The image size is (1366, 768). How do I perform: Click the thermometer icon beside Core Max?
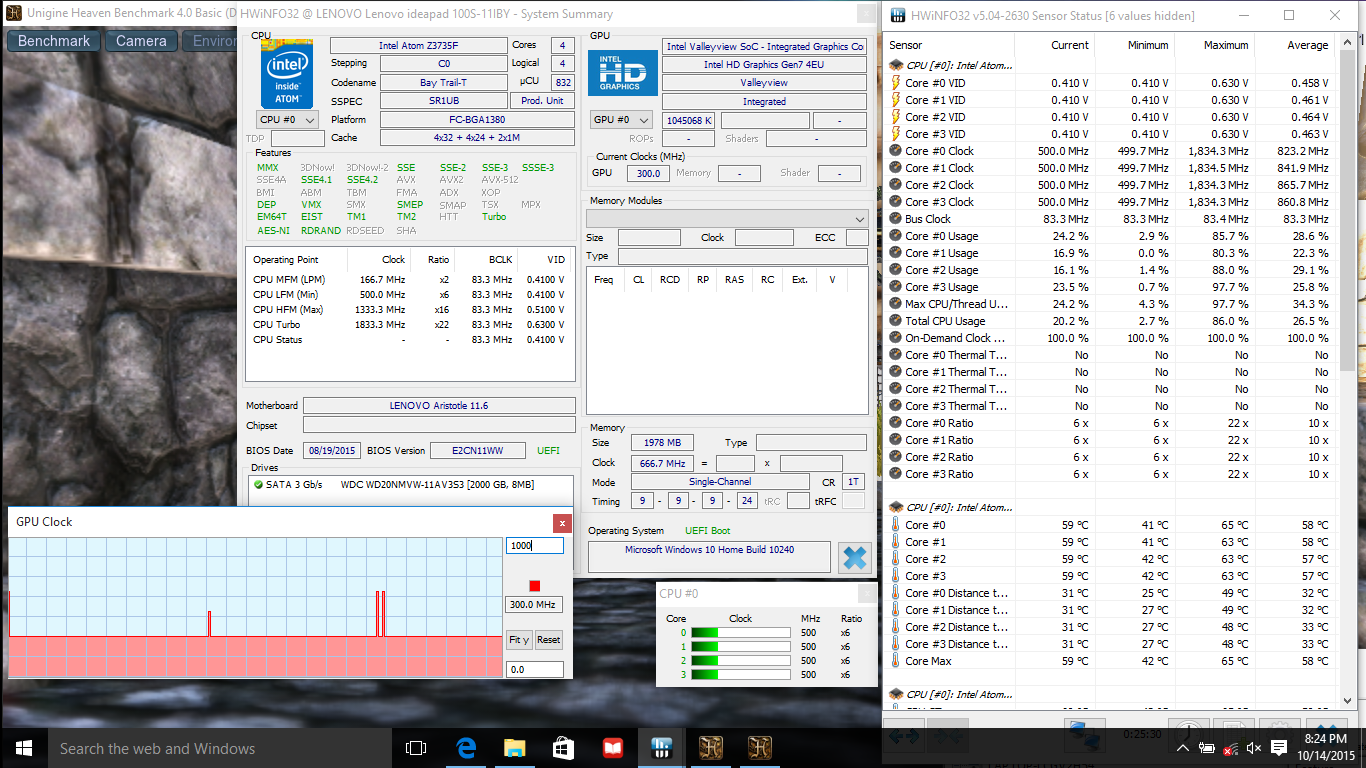coord(896,661)
